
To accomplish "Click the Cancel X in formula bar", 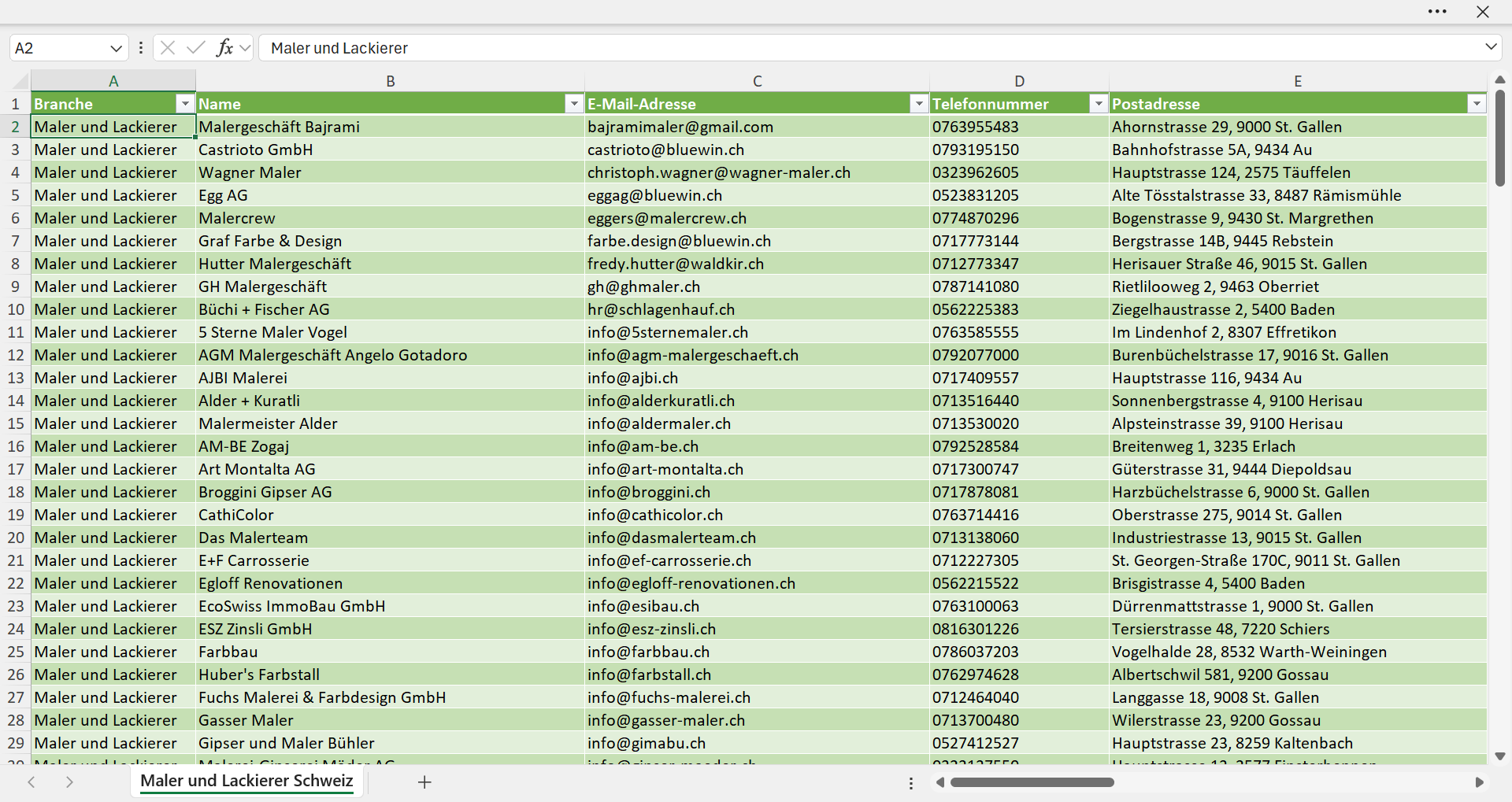I will tap(167, 48).
